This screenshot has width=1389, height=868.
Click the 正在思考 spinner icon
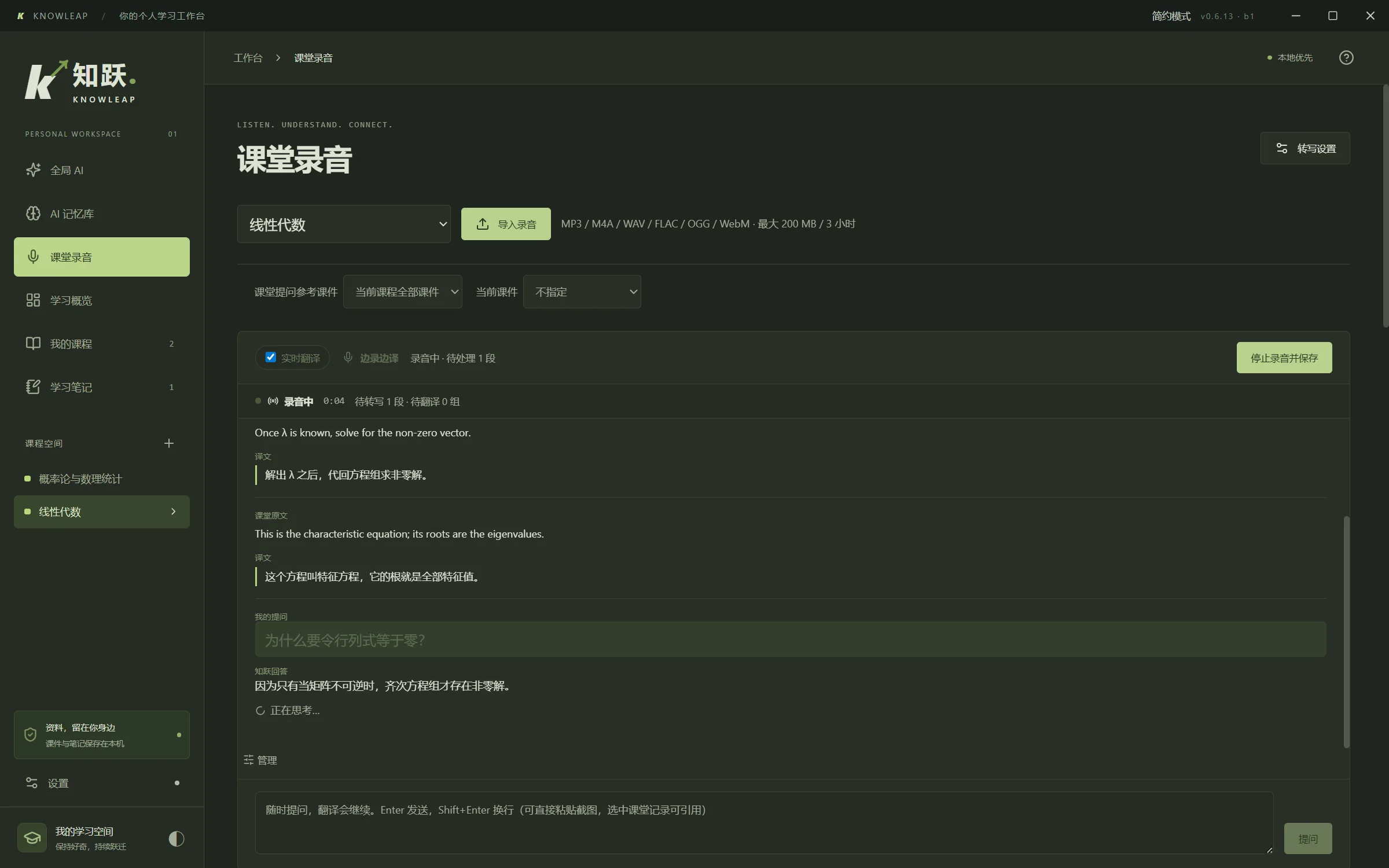click(260, 711)
